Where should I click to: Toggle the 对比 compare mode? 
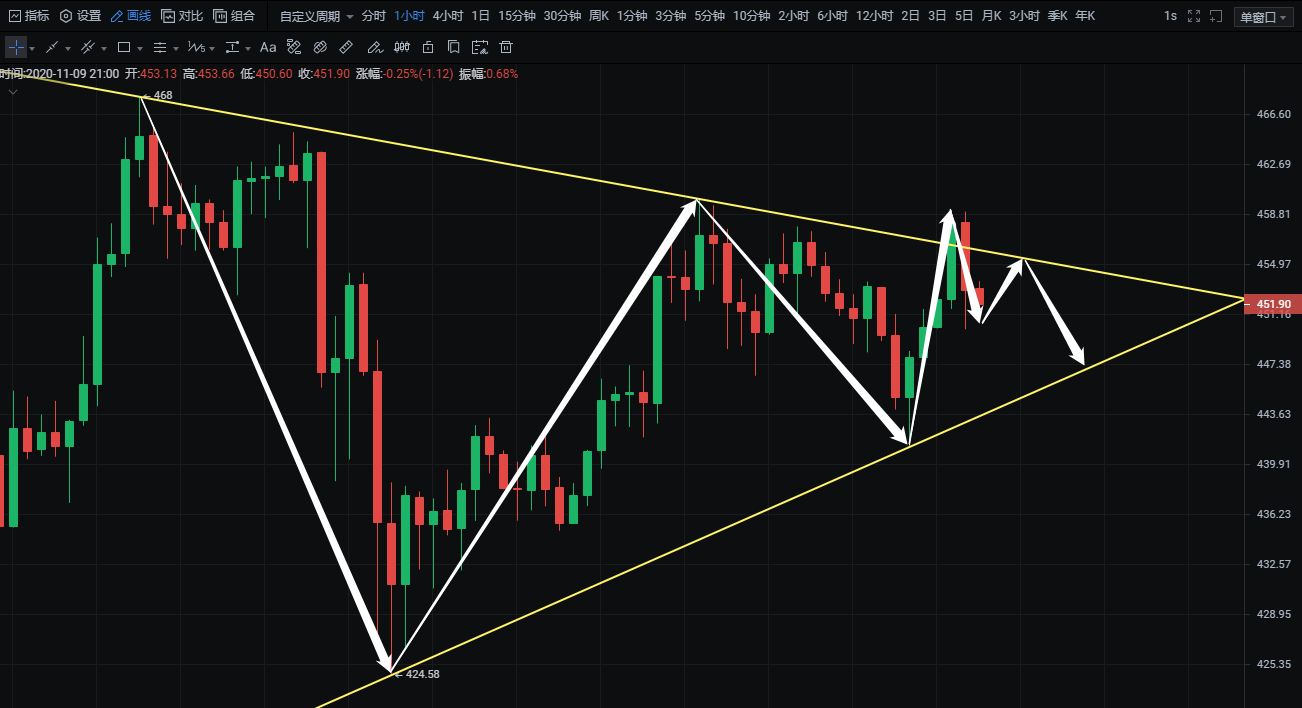pyautogui.click(x=182, y=16)
